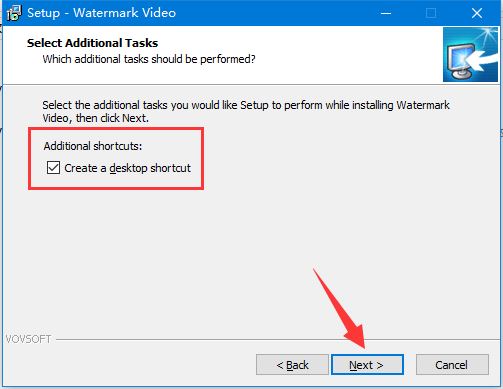Click the 'Create a desktop shortcut' label text
503x389 pixels.
point(128,168)
